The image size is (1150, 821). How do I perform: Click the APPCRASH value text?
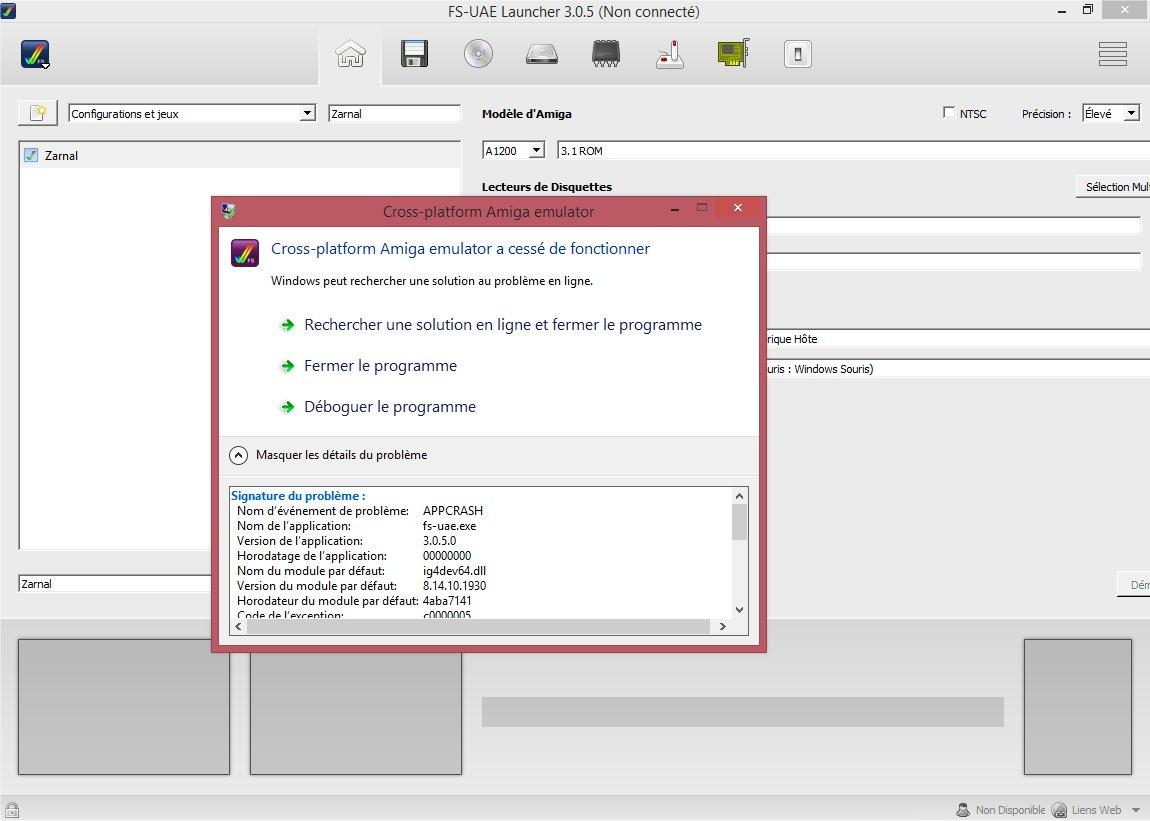[453, 511]
